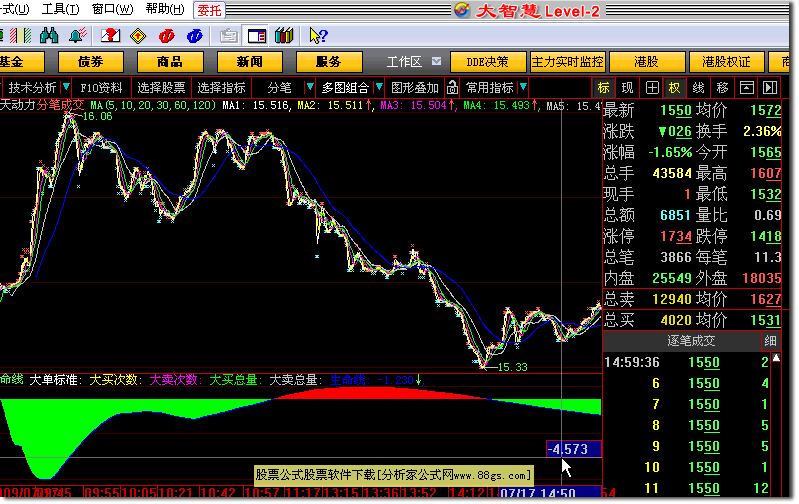Open the 帮助(H) menu

point(165,9)
